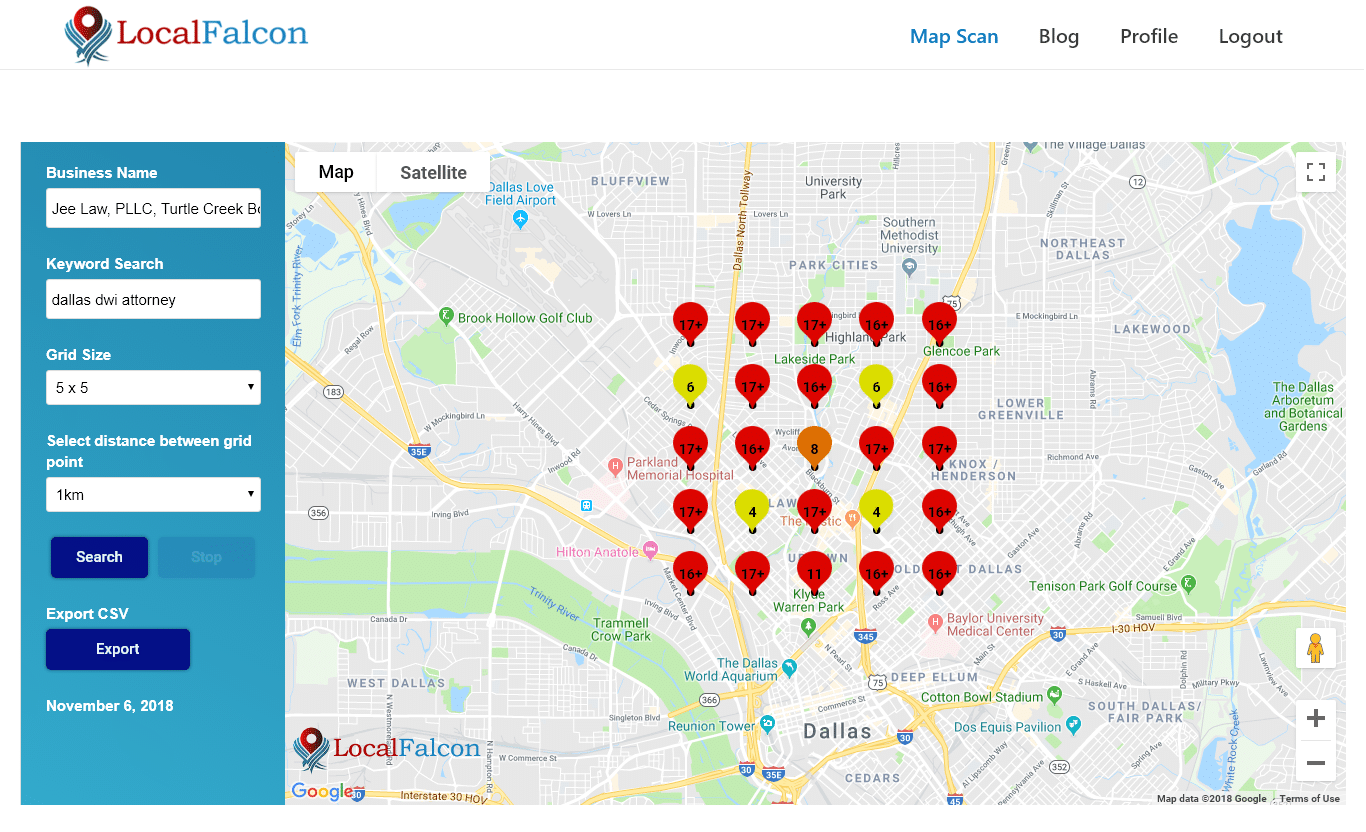This screenshot has height=832, width=1366.
Task: Click the Export CSV label
Action: pos(87,614)
